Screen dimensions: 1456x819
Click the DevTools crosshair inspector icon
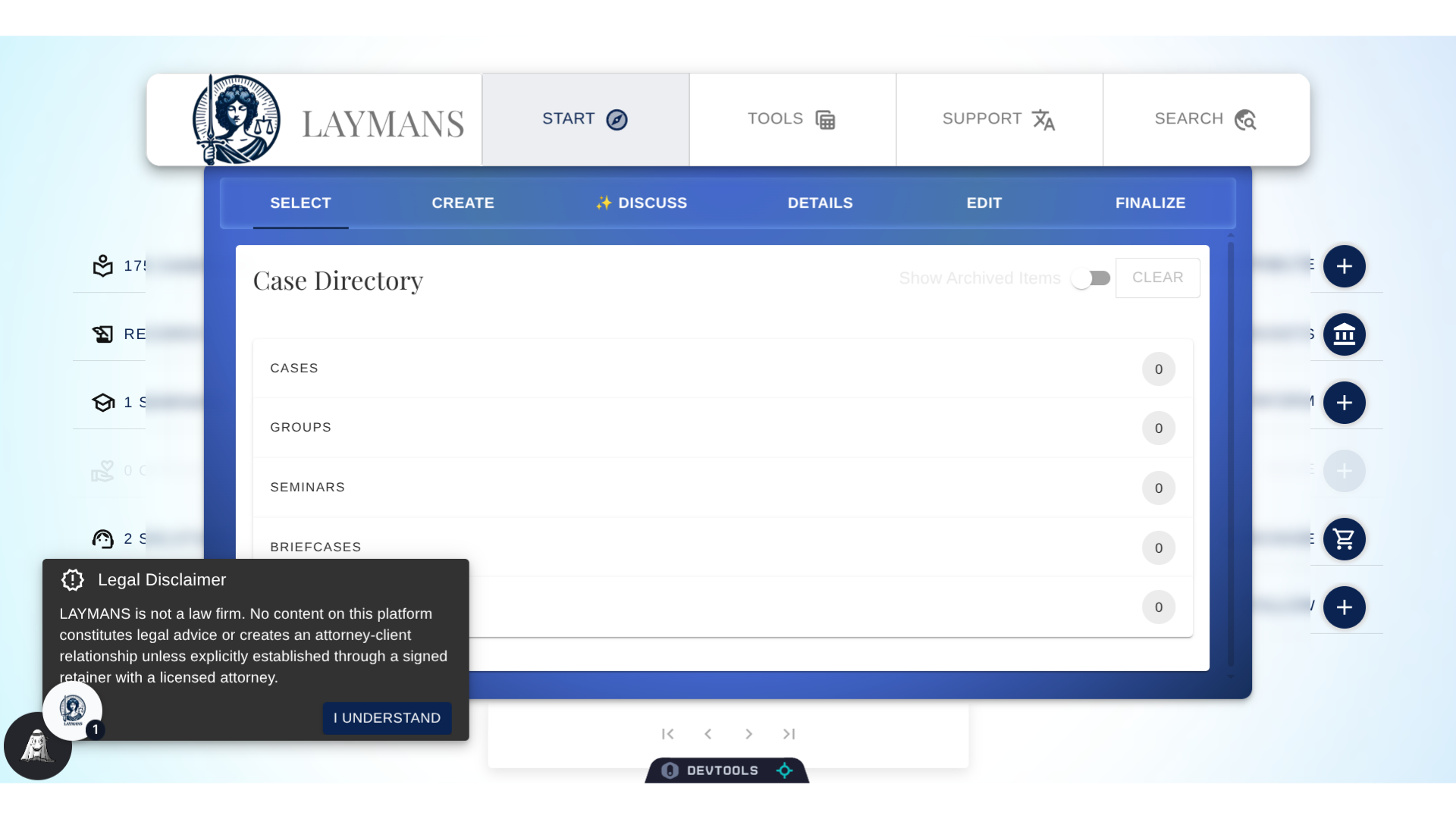coord(785,770)
